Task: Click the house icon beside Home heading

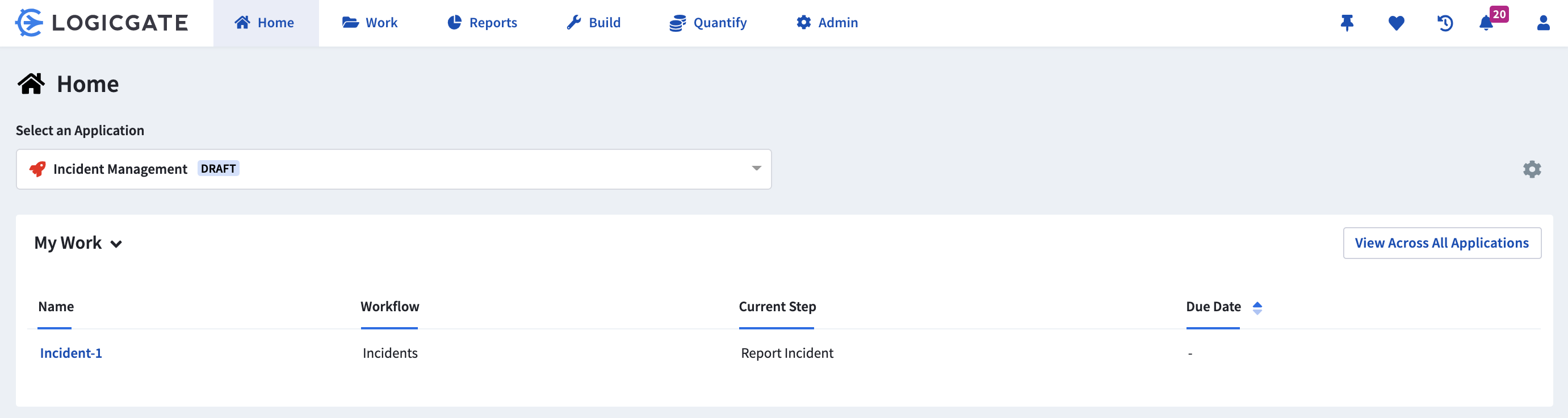Action: click(31, 83)
